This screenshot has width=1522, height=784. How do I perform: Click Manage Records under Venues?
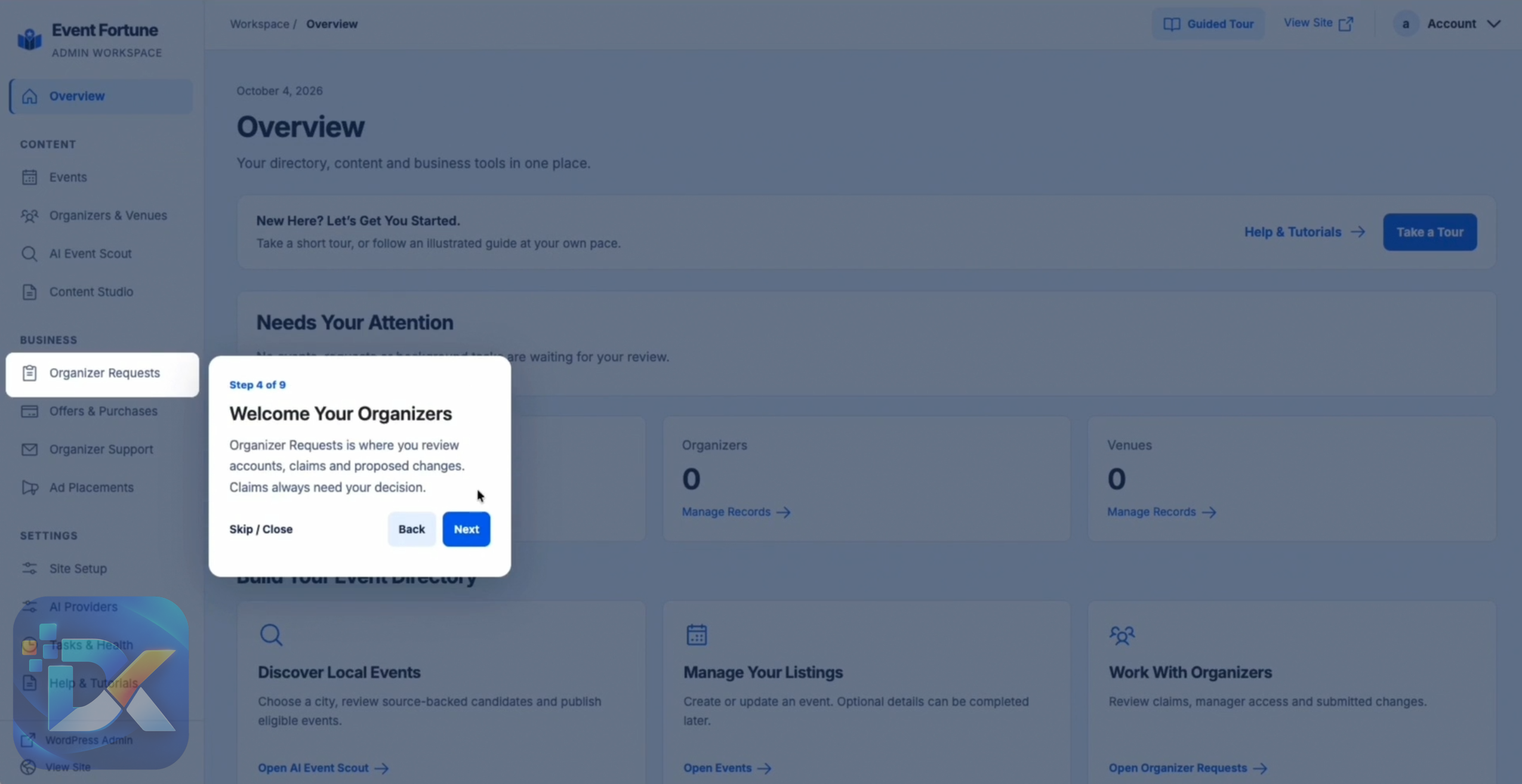click(1161, 512)
